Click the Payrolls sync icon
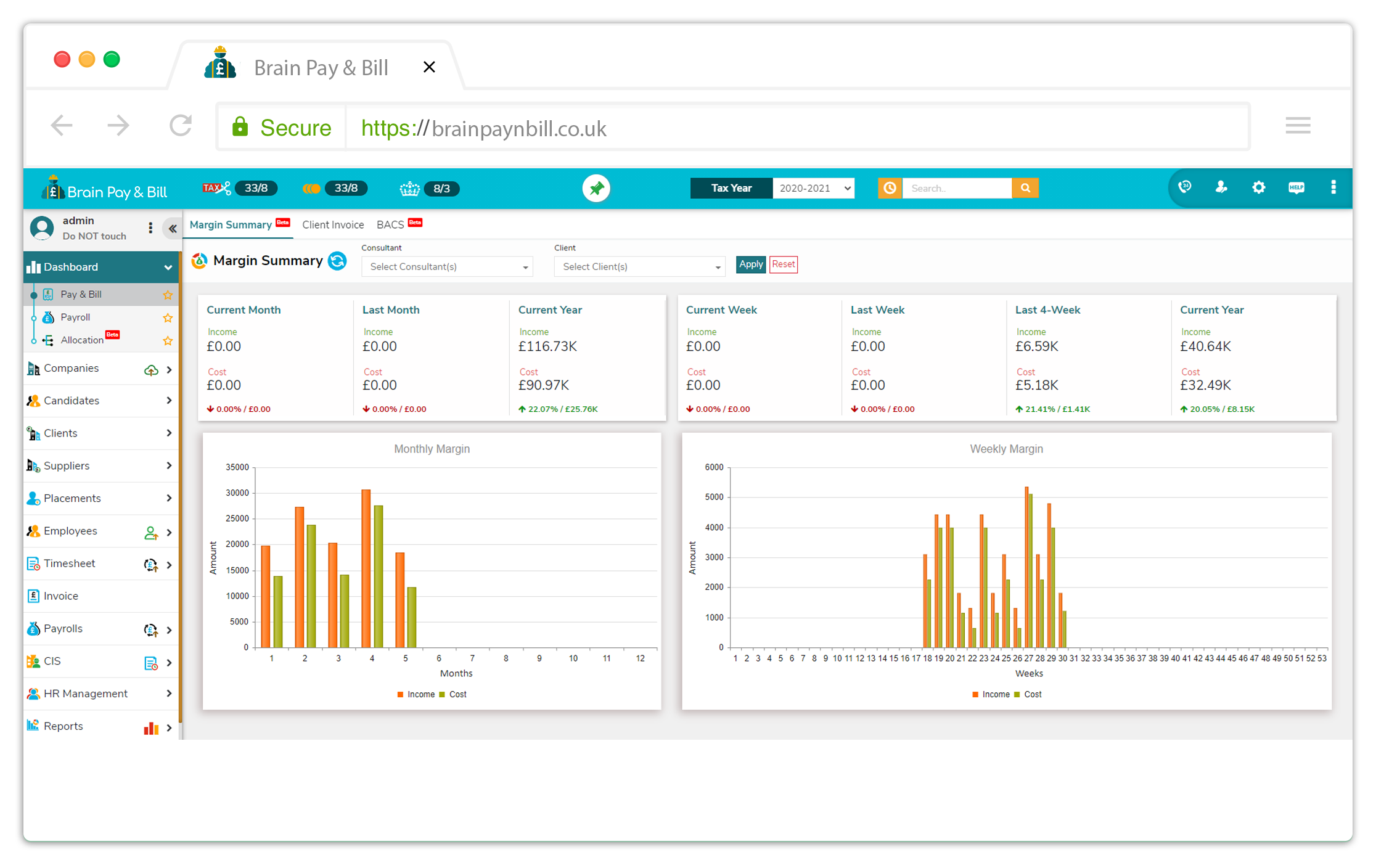Screen dimensions: 1376x868 coord(151,630)
